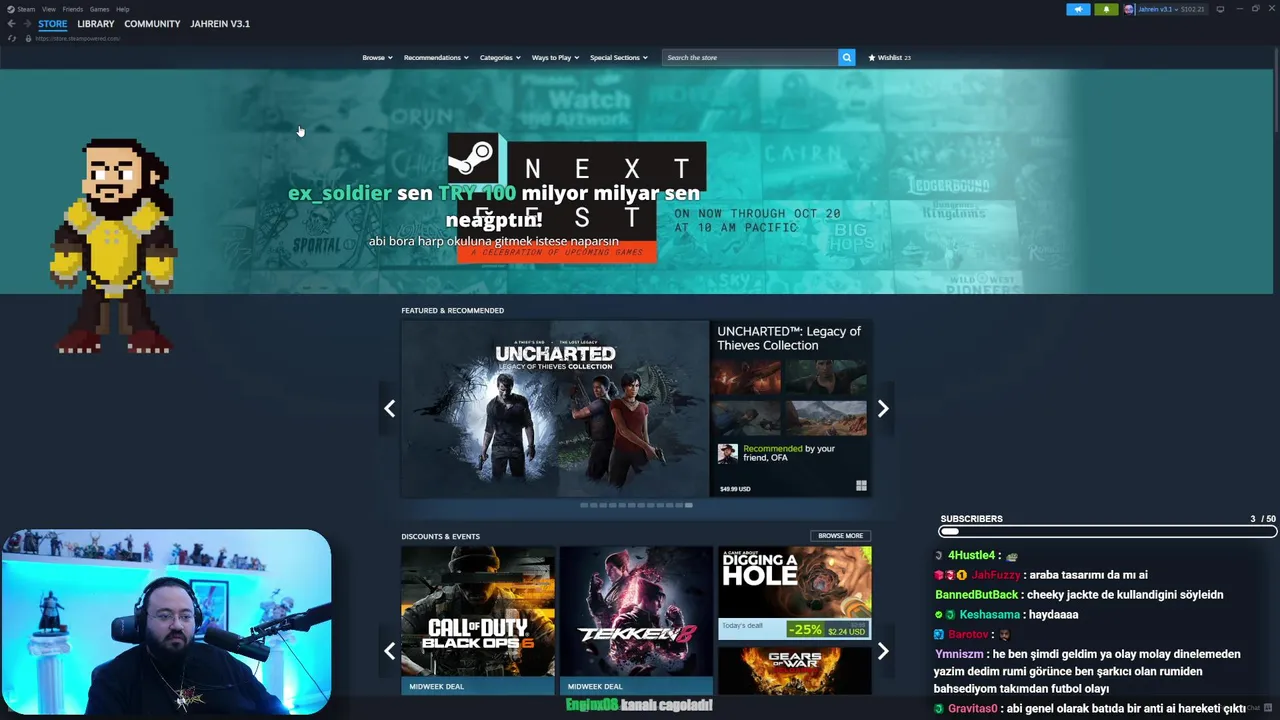Screen dimensions: 1280x720
Task: Click the Uncharted Legacy of Thieves Collection title
Action: (789, 338)
